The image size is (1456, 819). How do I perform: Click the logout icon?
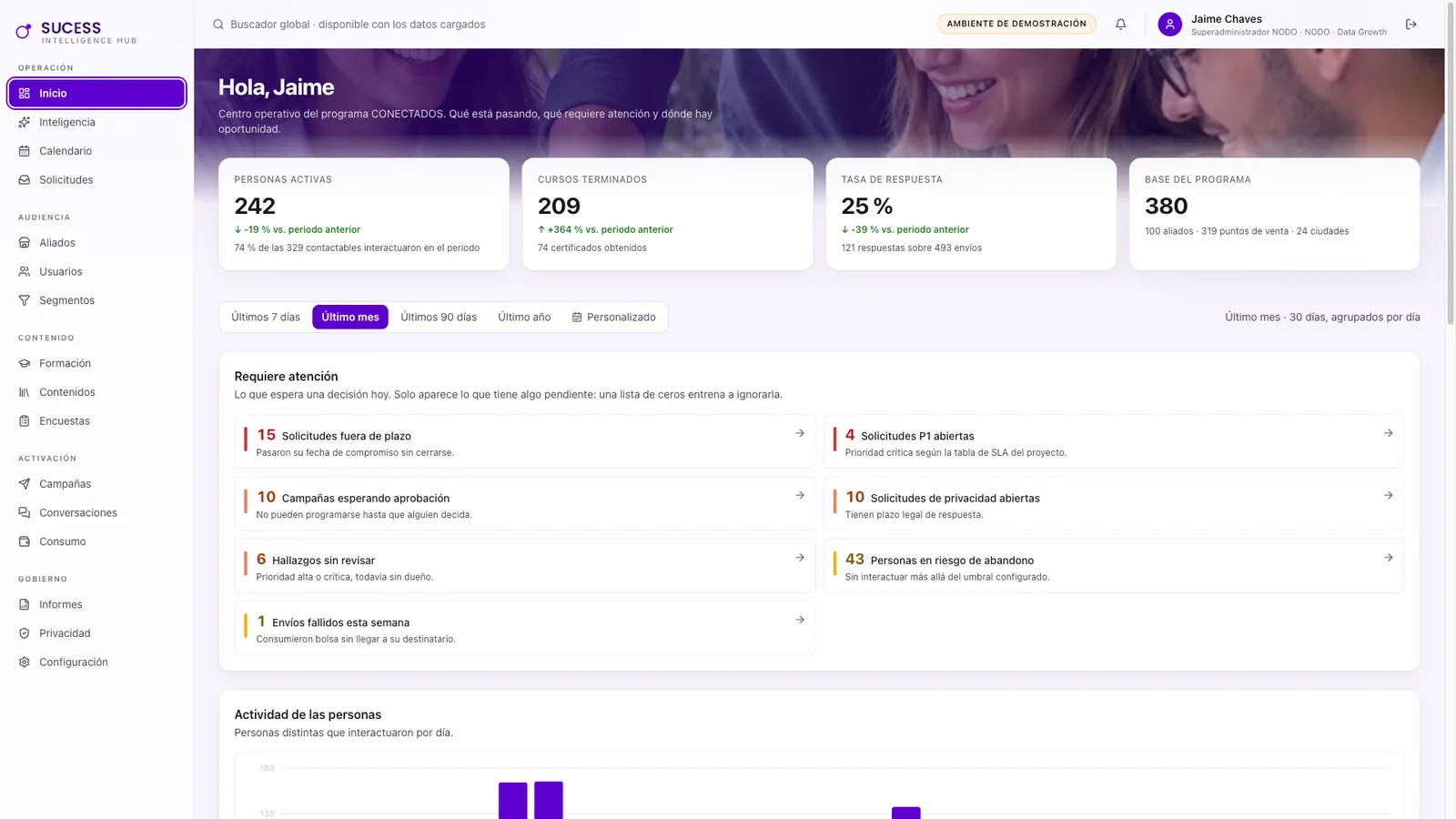tap(1411, 25)
